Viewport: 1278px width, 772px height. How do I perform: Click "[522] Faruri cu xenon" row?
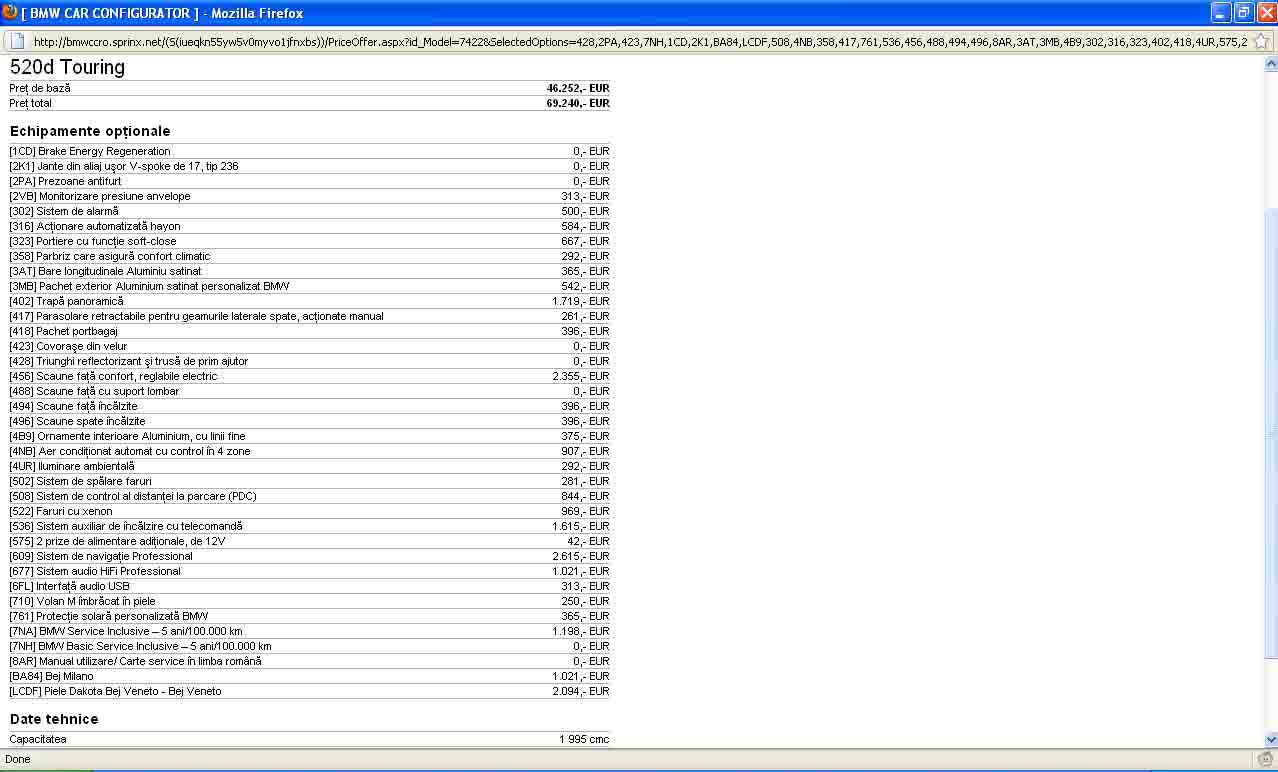pyautogui.click(x=309, y=511)
